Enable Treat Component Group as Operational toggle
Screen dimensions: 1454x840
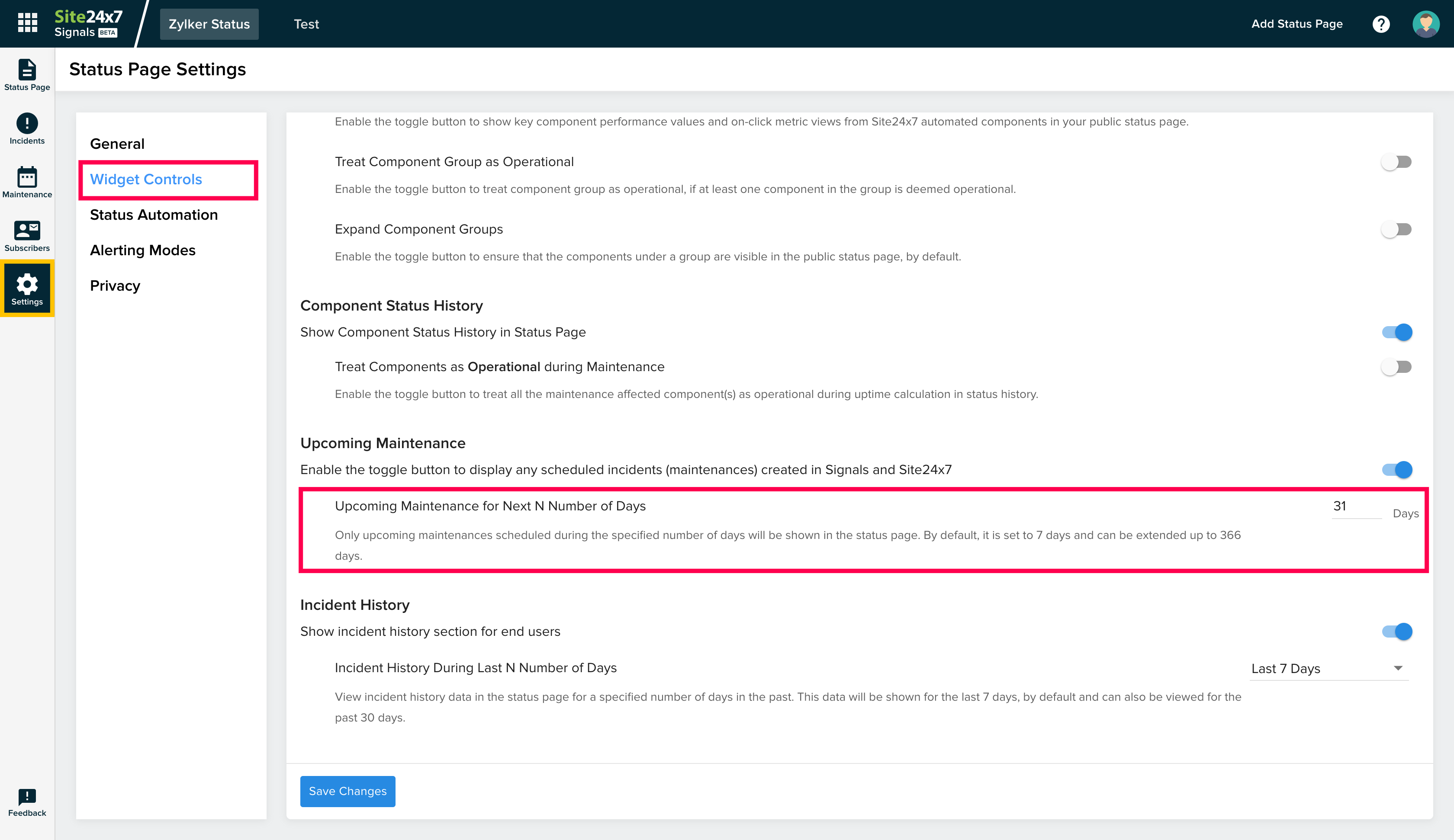pos(1396,161)
